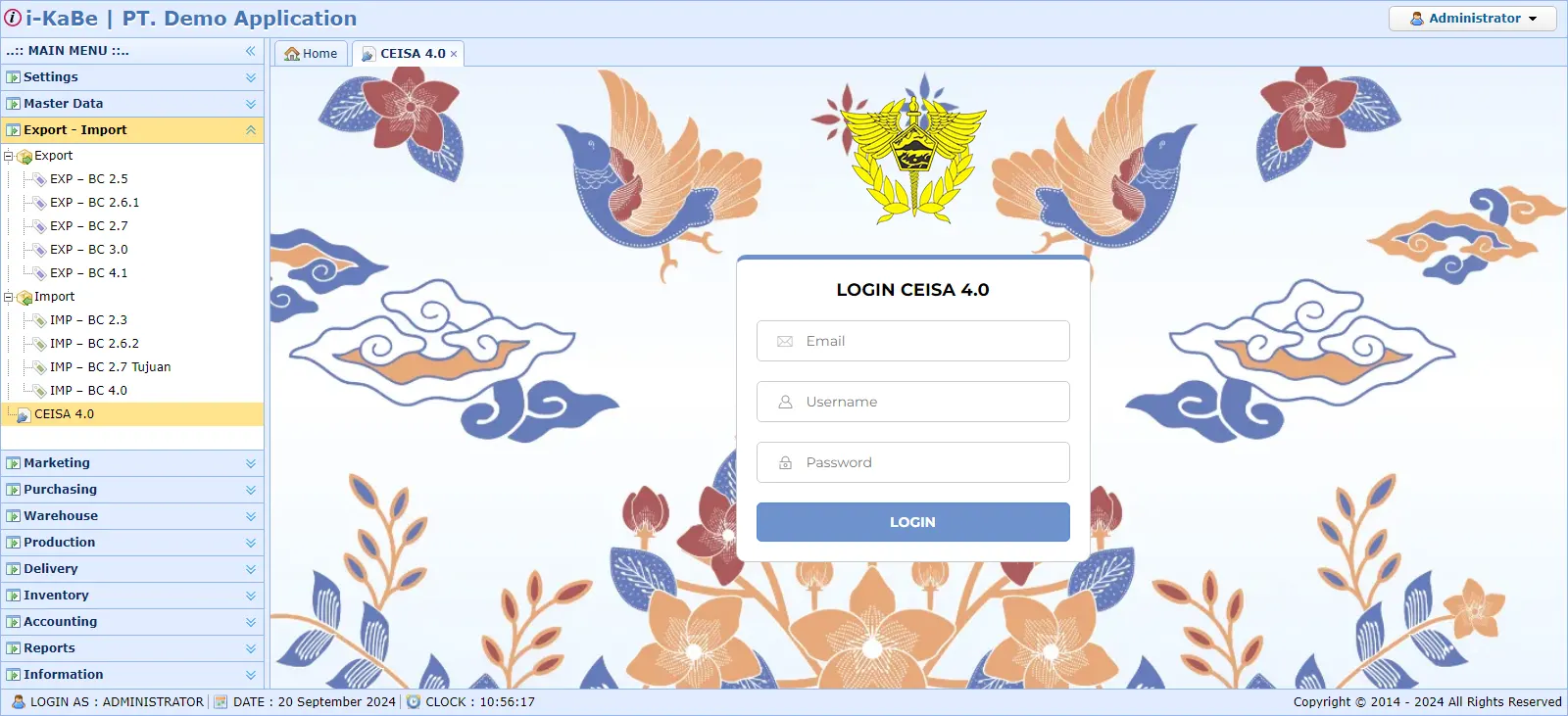
Task: Open the Administrator dropdown menu
Action: pos(1472,19)
